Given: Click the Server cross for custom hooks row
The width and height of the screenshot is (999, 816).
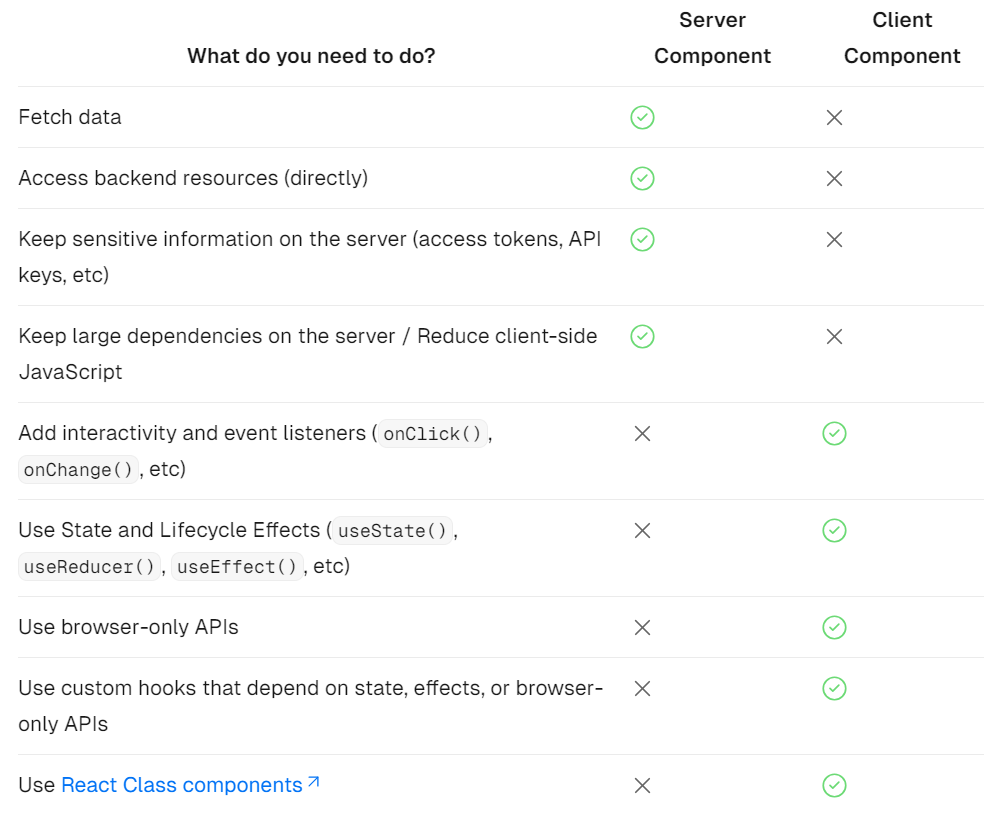Looking at the screenshot, I should (x=642, y=689).
